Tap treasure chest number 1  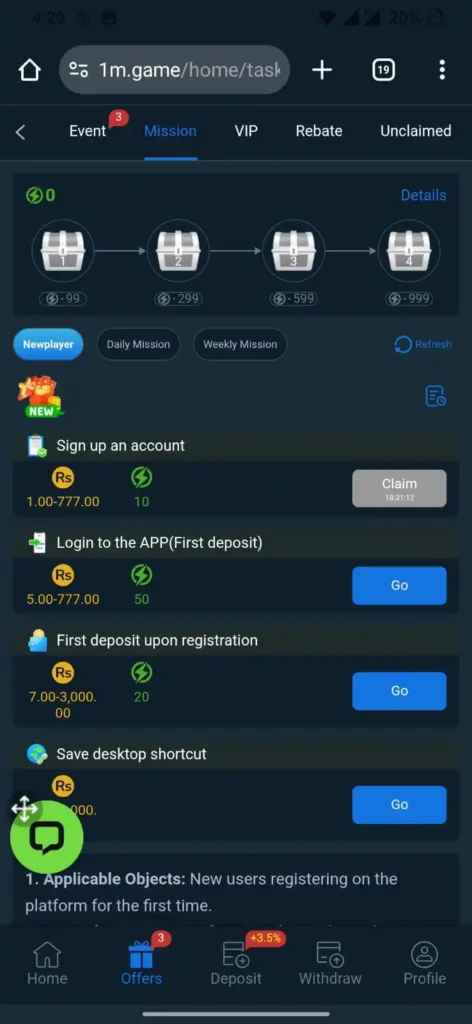pyautogui.click(x=63, y=250)
